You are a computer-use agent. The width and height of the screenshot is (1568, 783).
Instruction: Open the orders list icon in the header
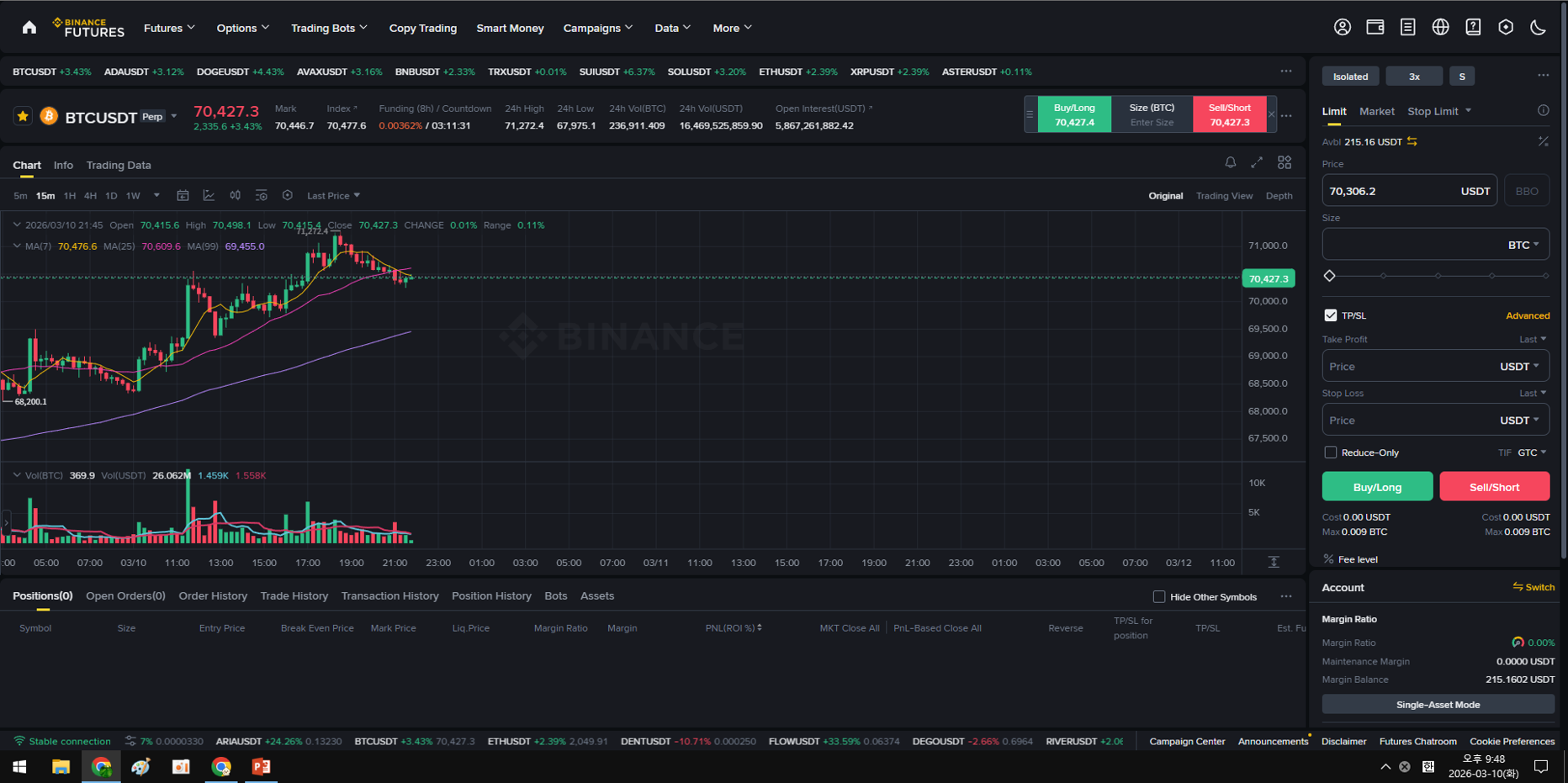[x=1408, y=27]
